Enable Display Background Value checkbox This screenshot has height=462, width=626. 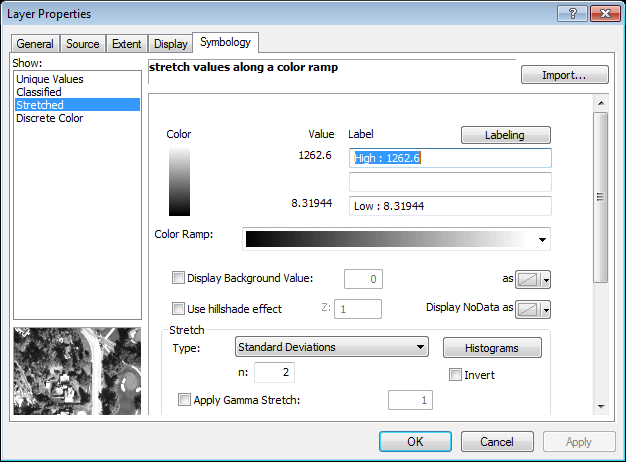[178, 278]
